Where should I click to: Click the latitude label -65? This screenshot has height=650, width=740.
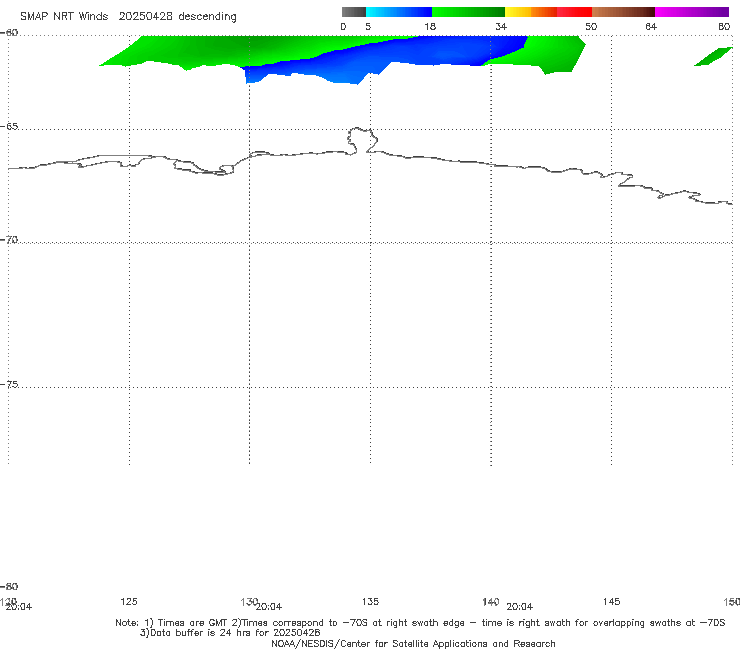[9, 127]
